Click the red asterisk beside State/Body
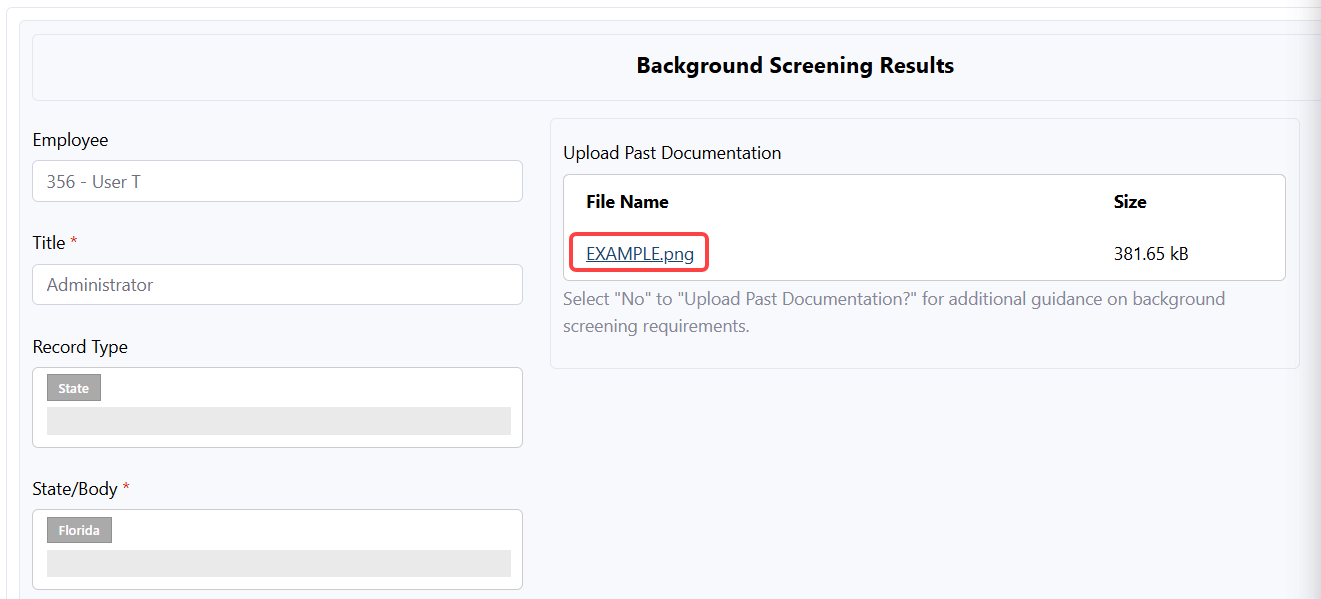Viewport: 1321px width, 599px height. coord(126,489)
